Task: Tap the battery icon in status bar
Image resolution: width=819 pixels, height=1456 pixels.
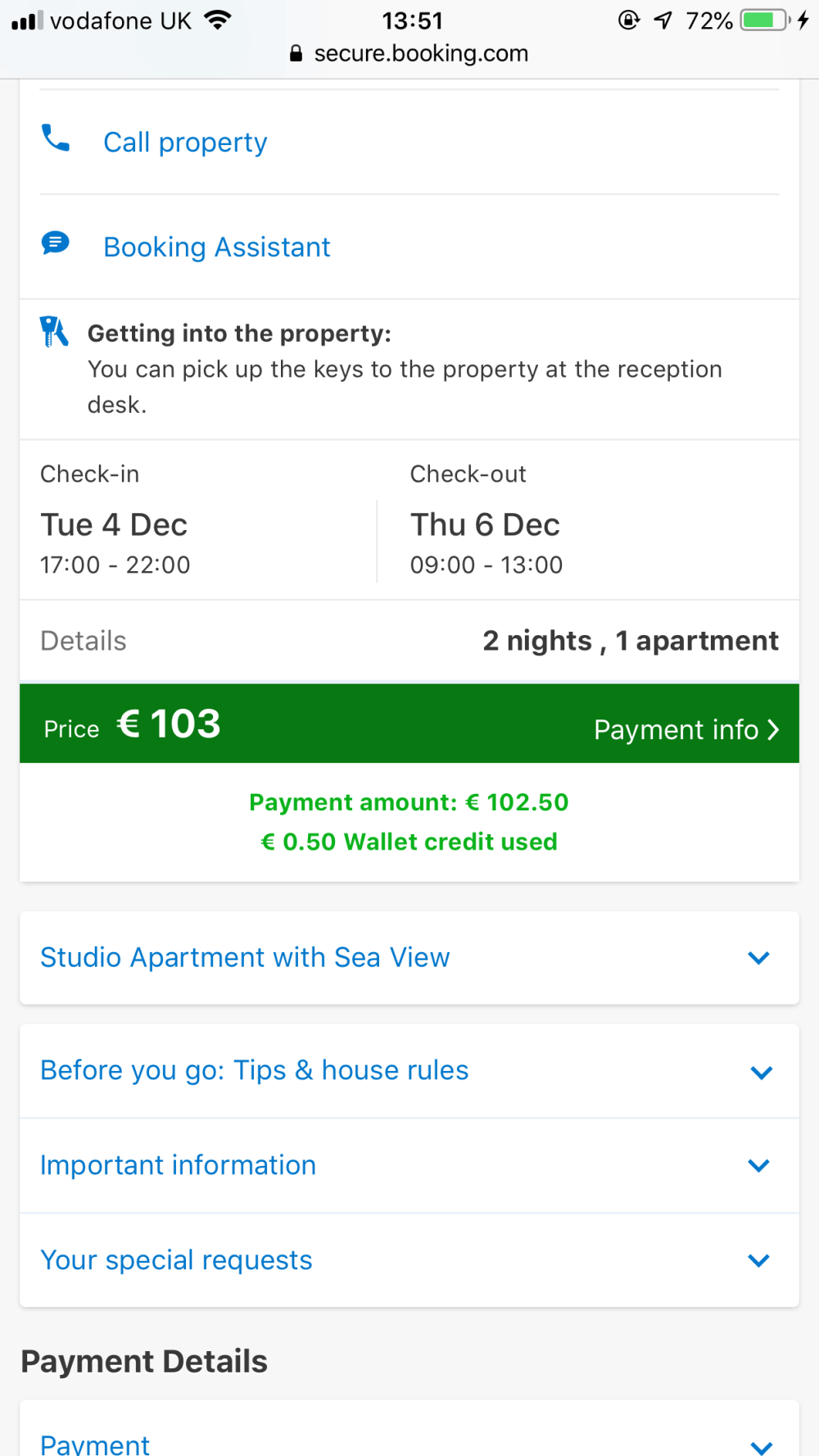Action: tap(764, 20)
